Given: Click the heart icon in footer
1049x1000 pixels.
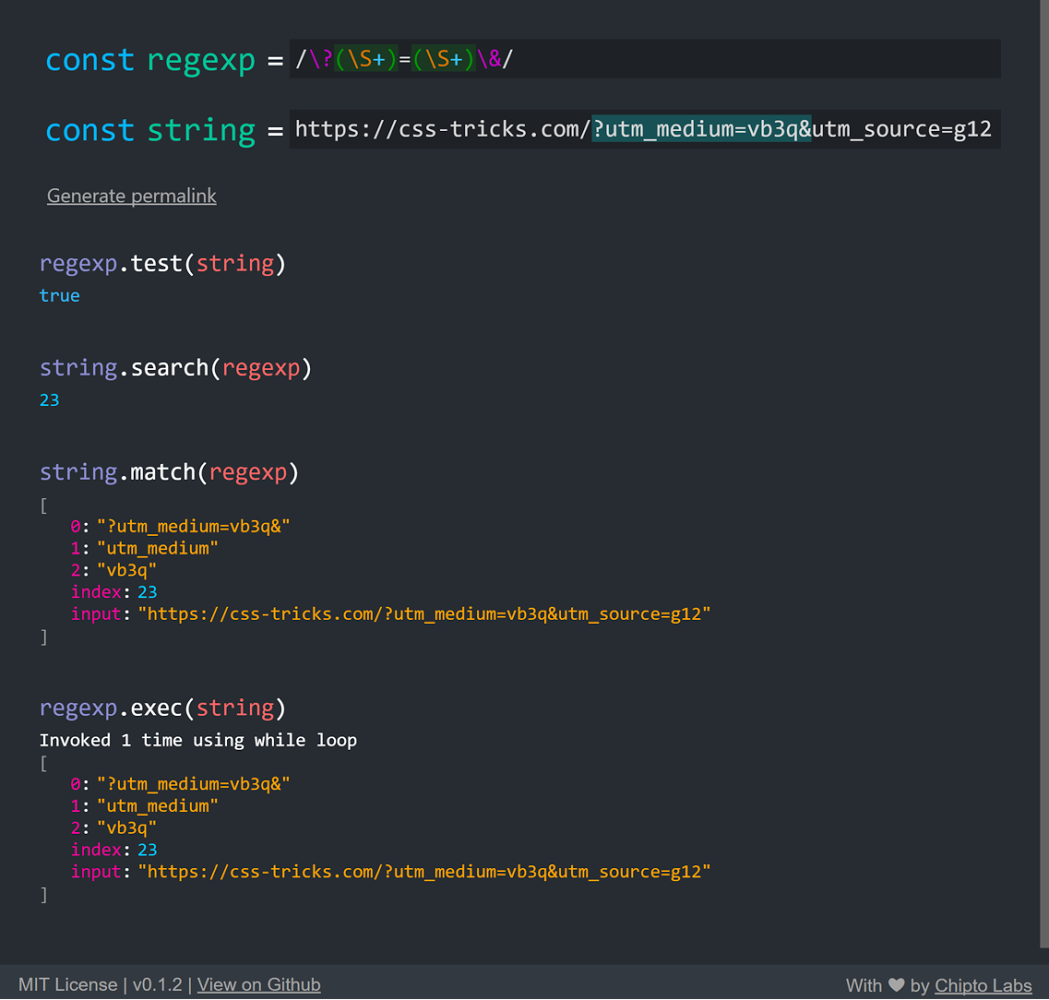Looking at the screenshot, I should (x=896, y=985).
